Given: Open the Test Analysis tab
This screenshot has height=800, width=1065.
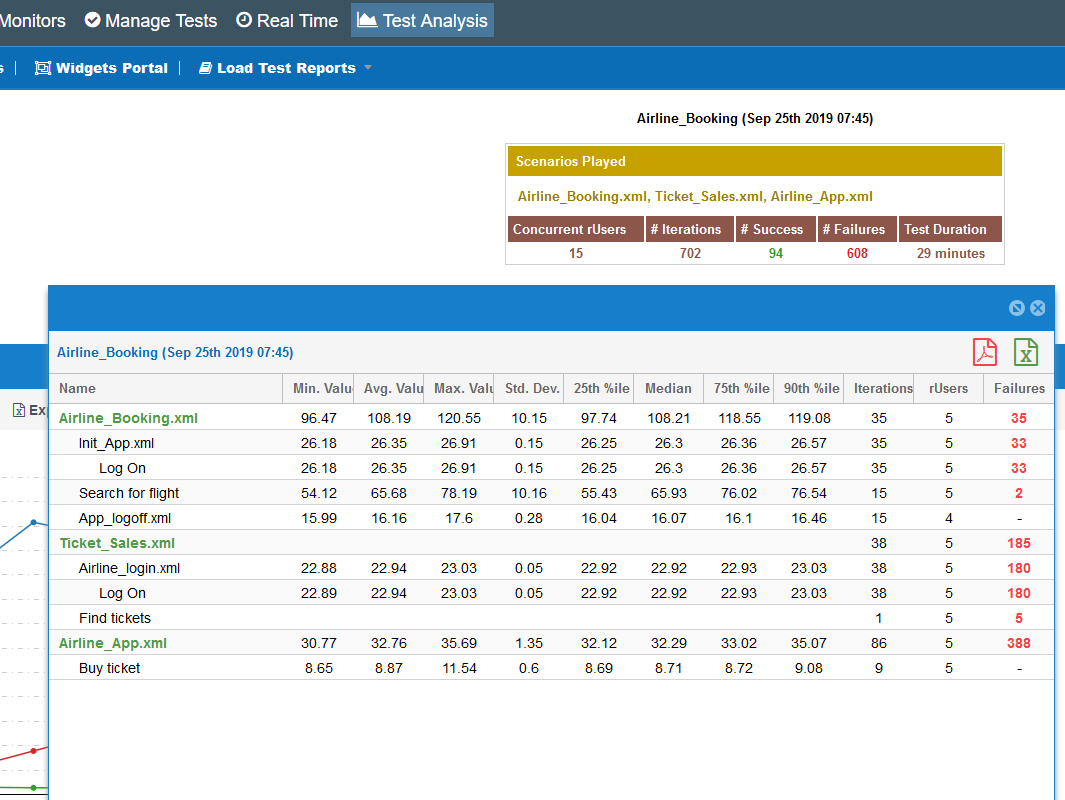Looking at the screenshot, I should pos(422,20).
